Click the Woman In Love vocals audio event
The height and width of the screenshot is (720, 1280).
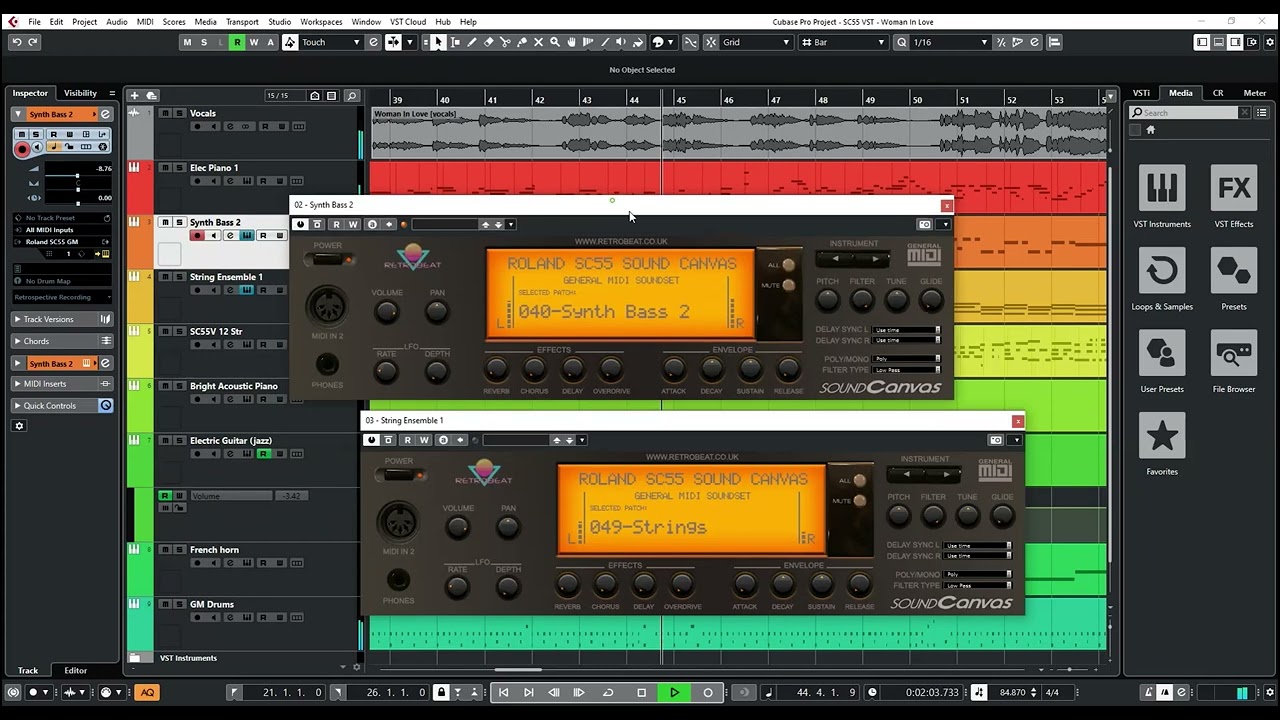coord(738,132)
